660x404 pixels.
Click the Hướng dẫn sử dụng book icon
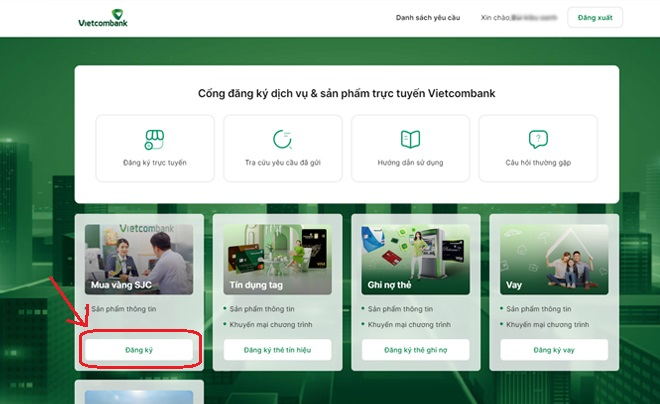(x=410, y=139)
